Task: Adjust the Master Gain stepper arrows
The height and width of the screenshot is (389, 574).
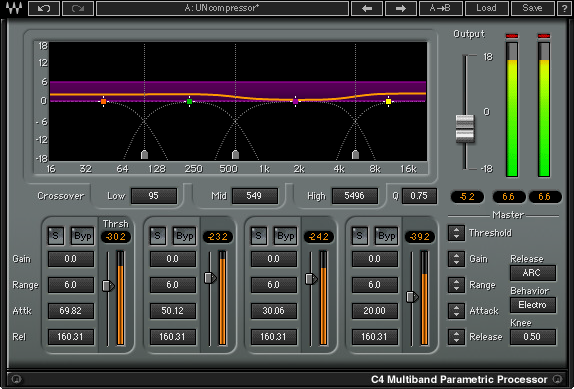Action: pos(456,259)
